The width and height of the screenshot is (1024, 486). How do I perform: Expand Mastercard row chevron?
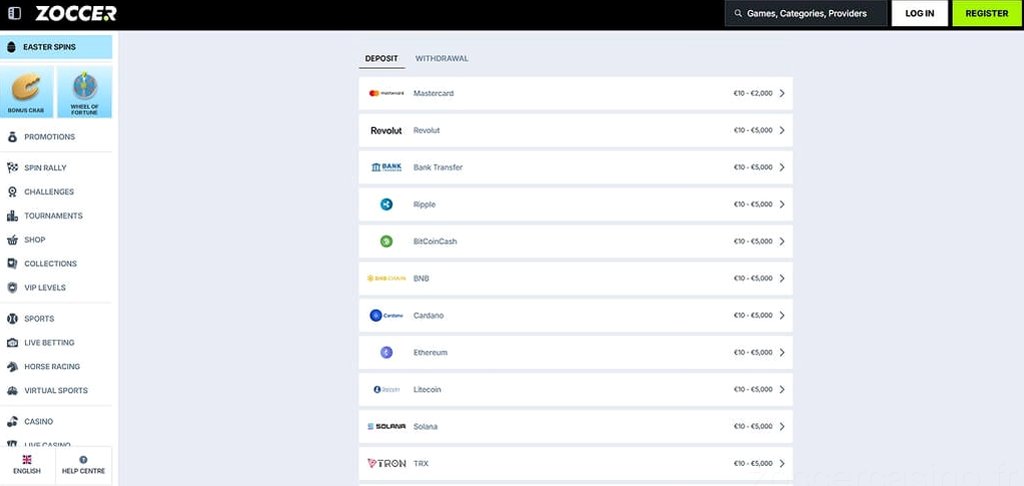[782, 93]
